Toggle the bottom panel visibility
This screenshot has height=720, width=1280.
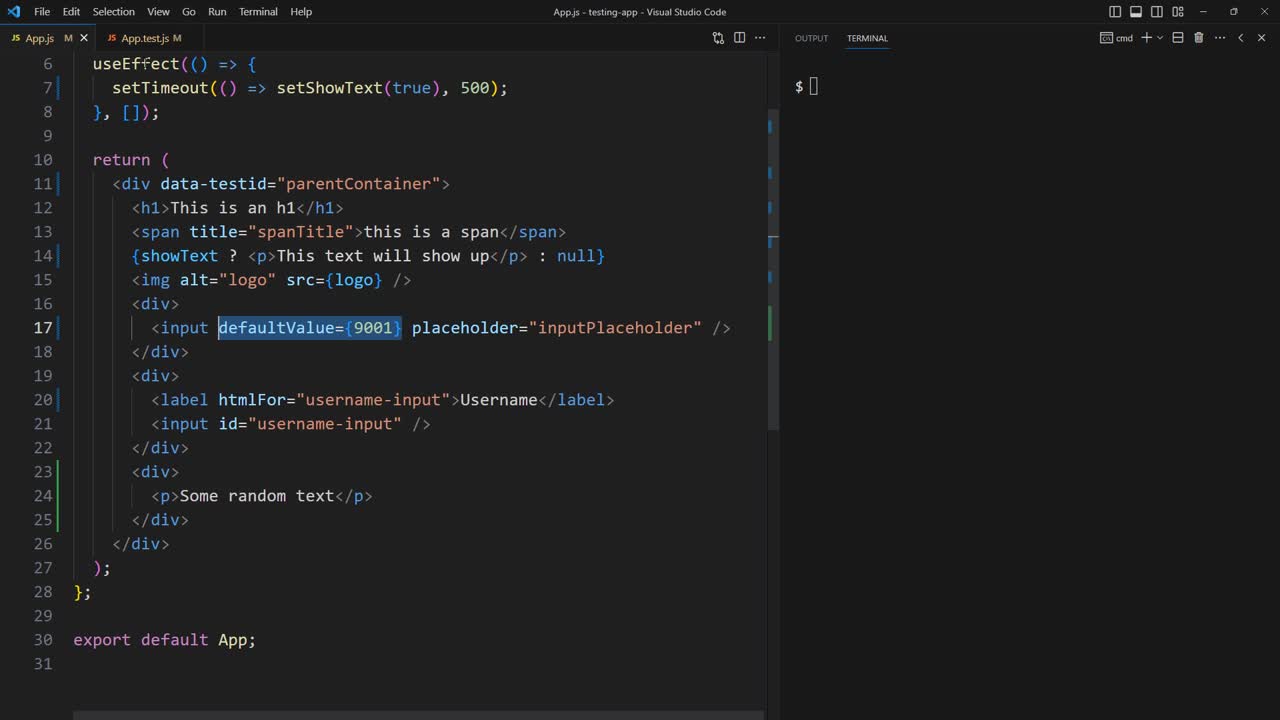point(1136,12)
